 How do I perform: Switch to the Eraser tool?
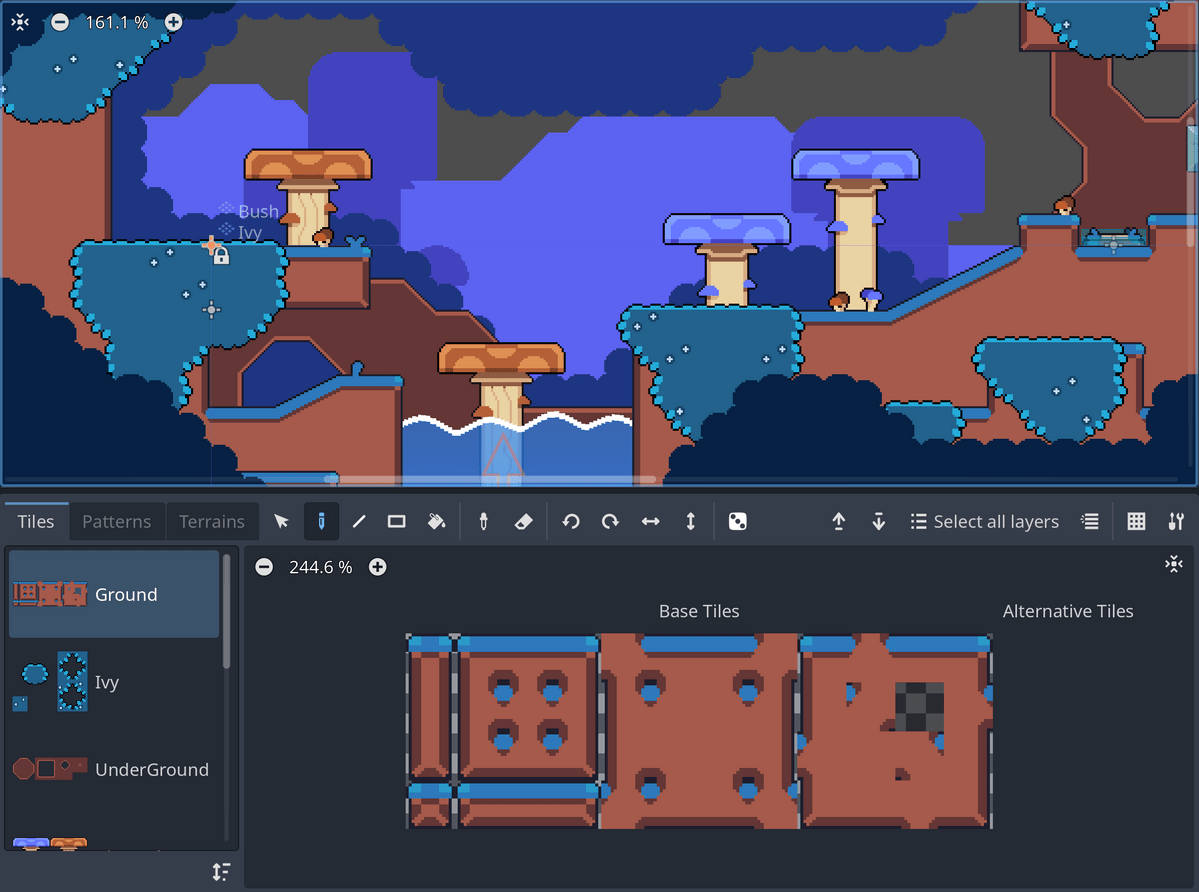click(522, 521)
